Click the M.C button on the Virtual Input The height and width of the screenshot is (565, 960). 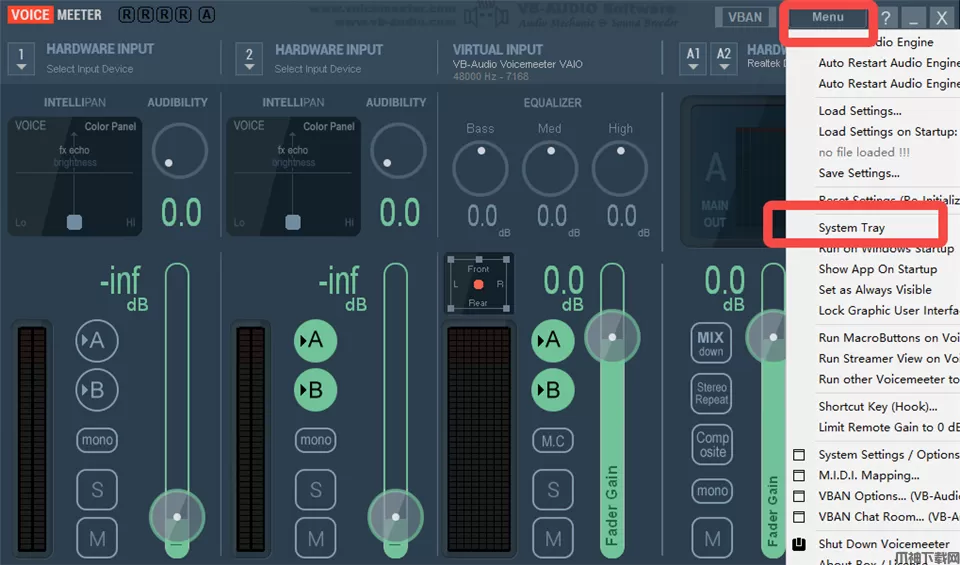(552, 440)
